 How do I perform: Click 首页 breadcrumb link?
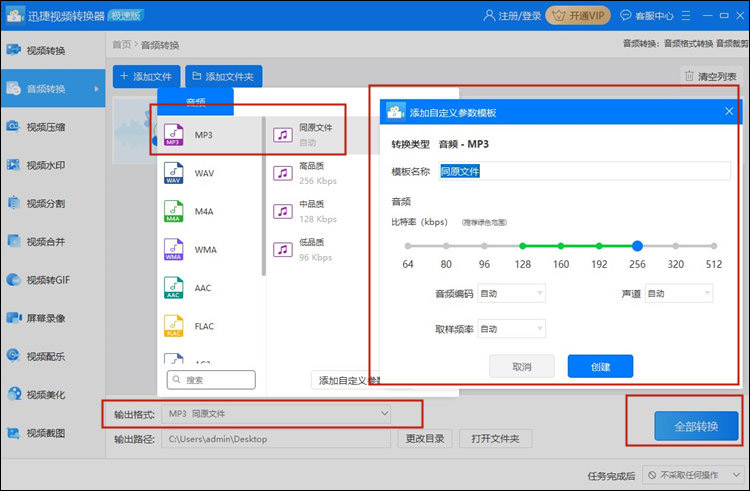[x=121, y=45]
